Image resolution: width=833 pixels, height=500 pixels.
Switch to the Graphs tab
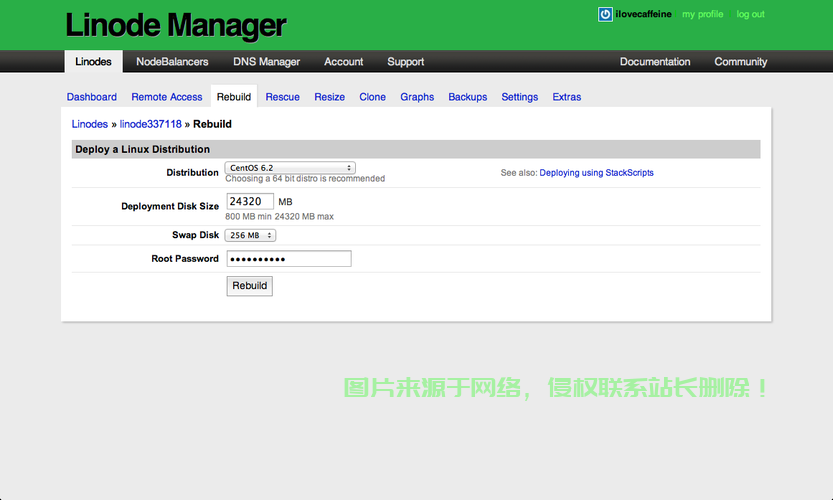(x=417, y=97)
